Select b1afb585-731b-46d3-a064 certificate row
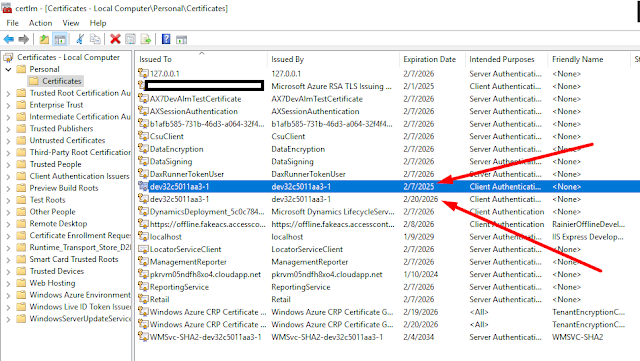 pos(389,124)
